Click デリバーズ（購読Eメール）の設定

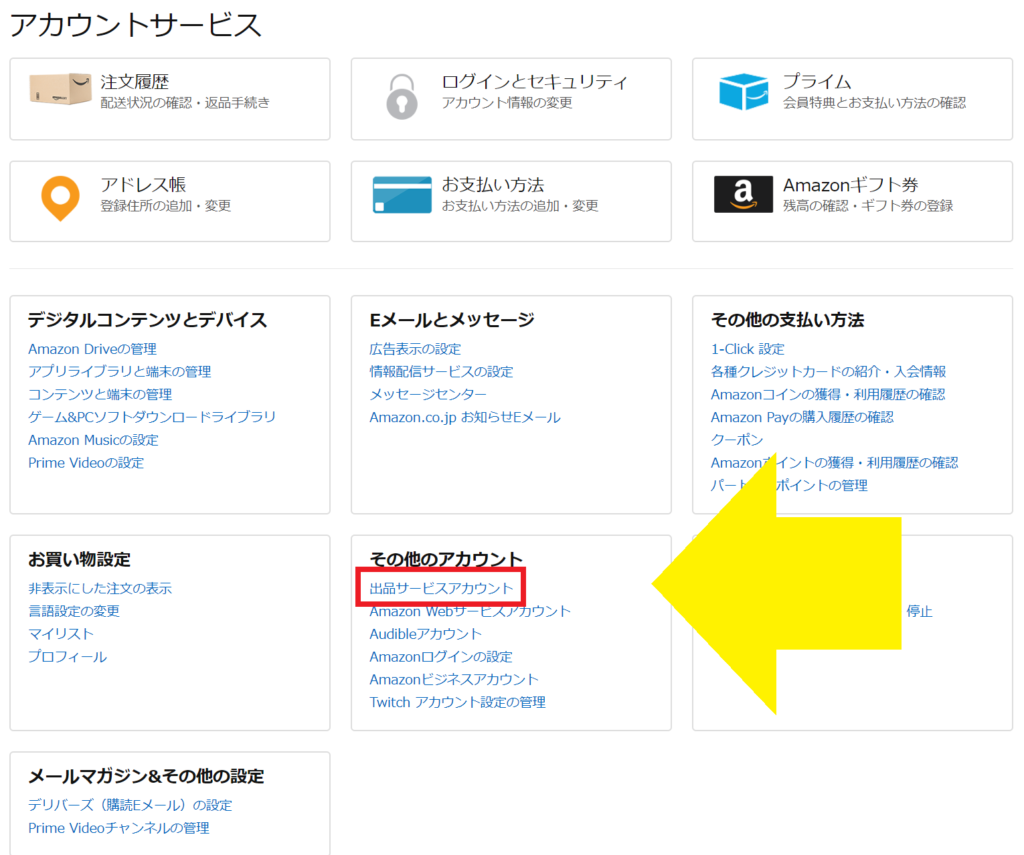click(130, 805)
